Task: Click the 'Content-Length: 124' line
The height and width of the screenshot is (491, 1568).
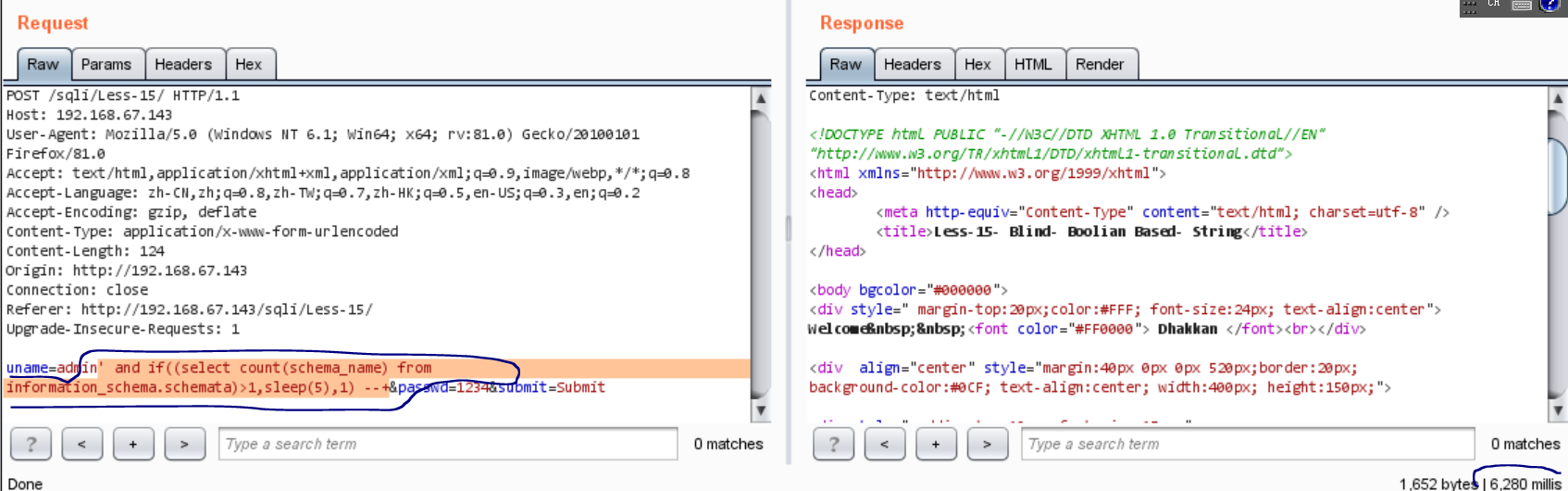Action: (85, 251)
